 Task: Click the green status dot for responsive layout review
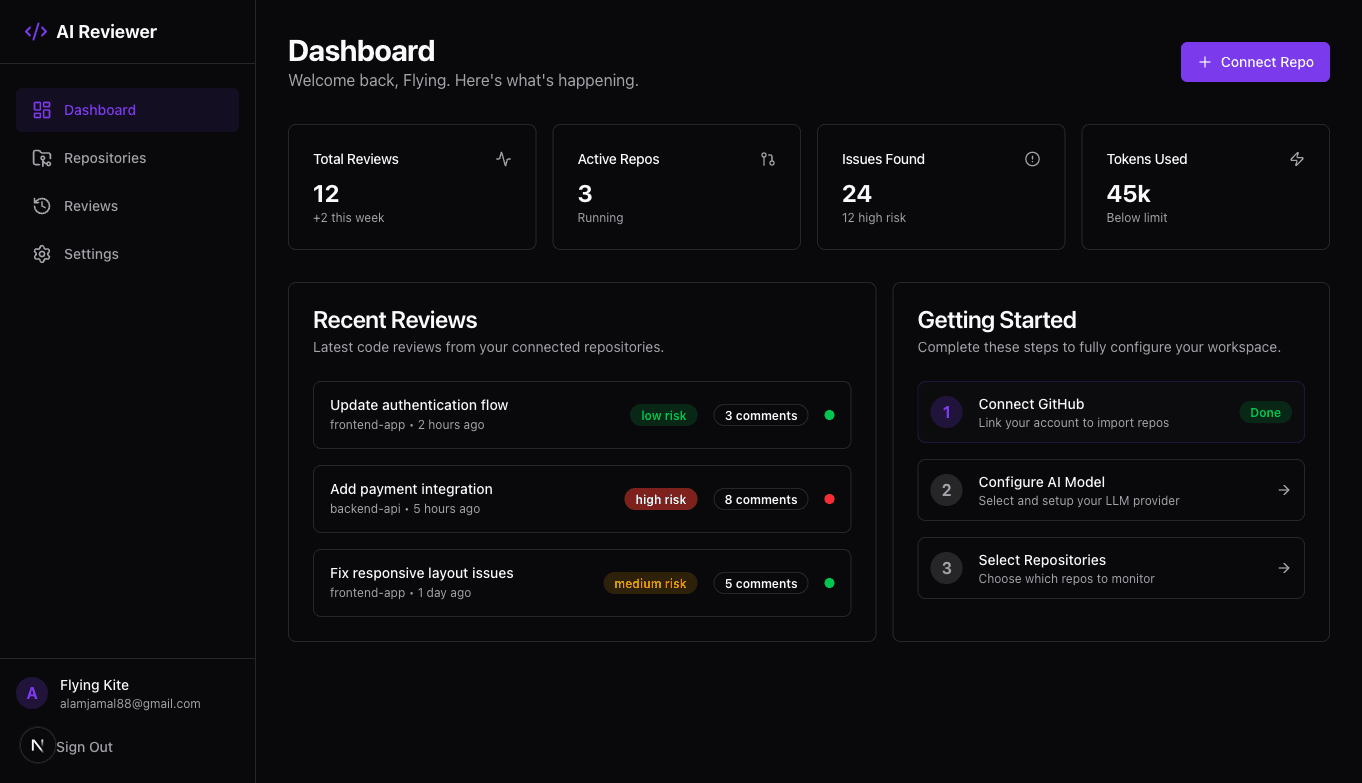point(829,583)
